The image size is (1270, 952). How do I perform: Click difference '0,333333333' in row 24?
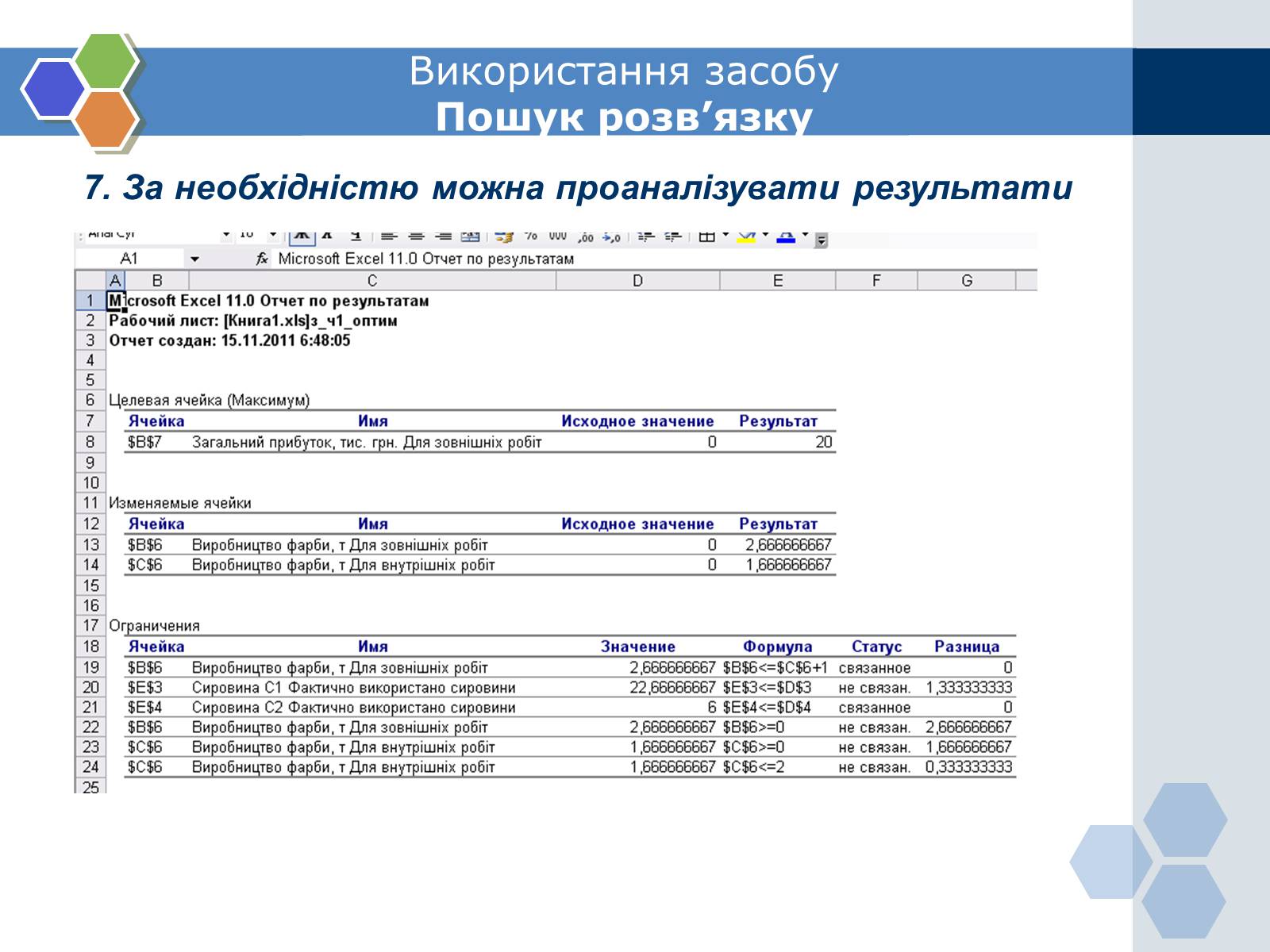click(969, 767)
